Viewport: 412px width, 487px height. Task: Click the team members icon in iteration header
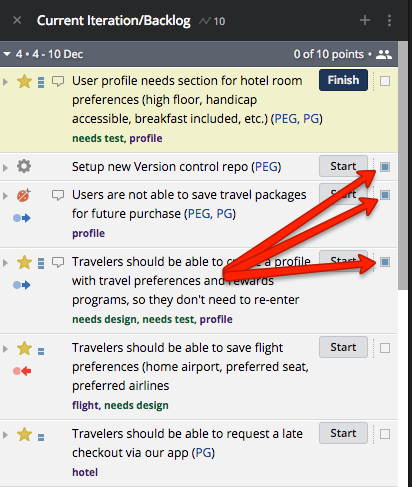pos(384,54)
